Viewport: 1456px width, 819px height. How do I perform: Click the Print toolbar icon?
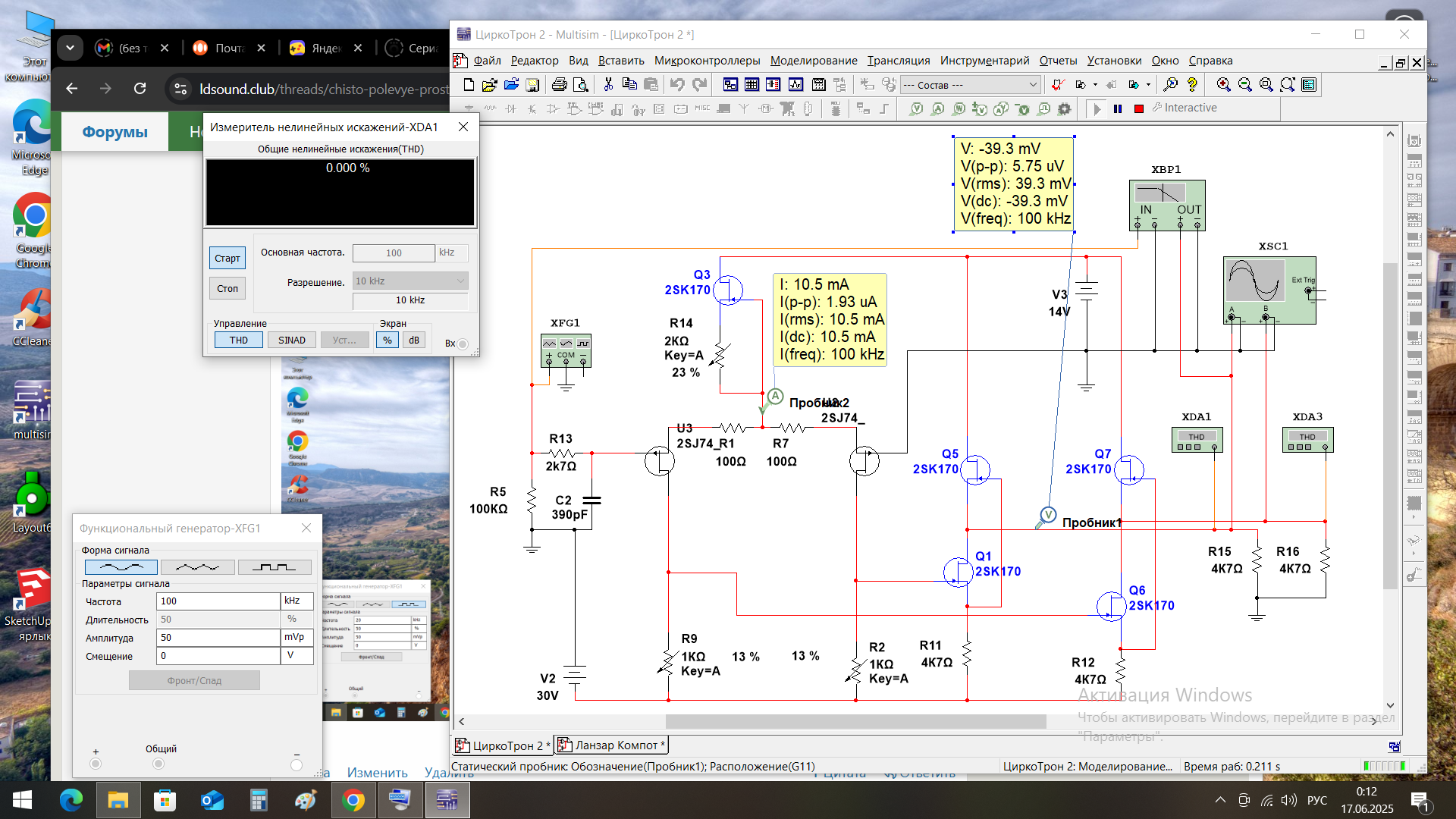pos(559,84)
